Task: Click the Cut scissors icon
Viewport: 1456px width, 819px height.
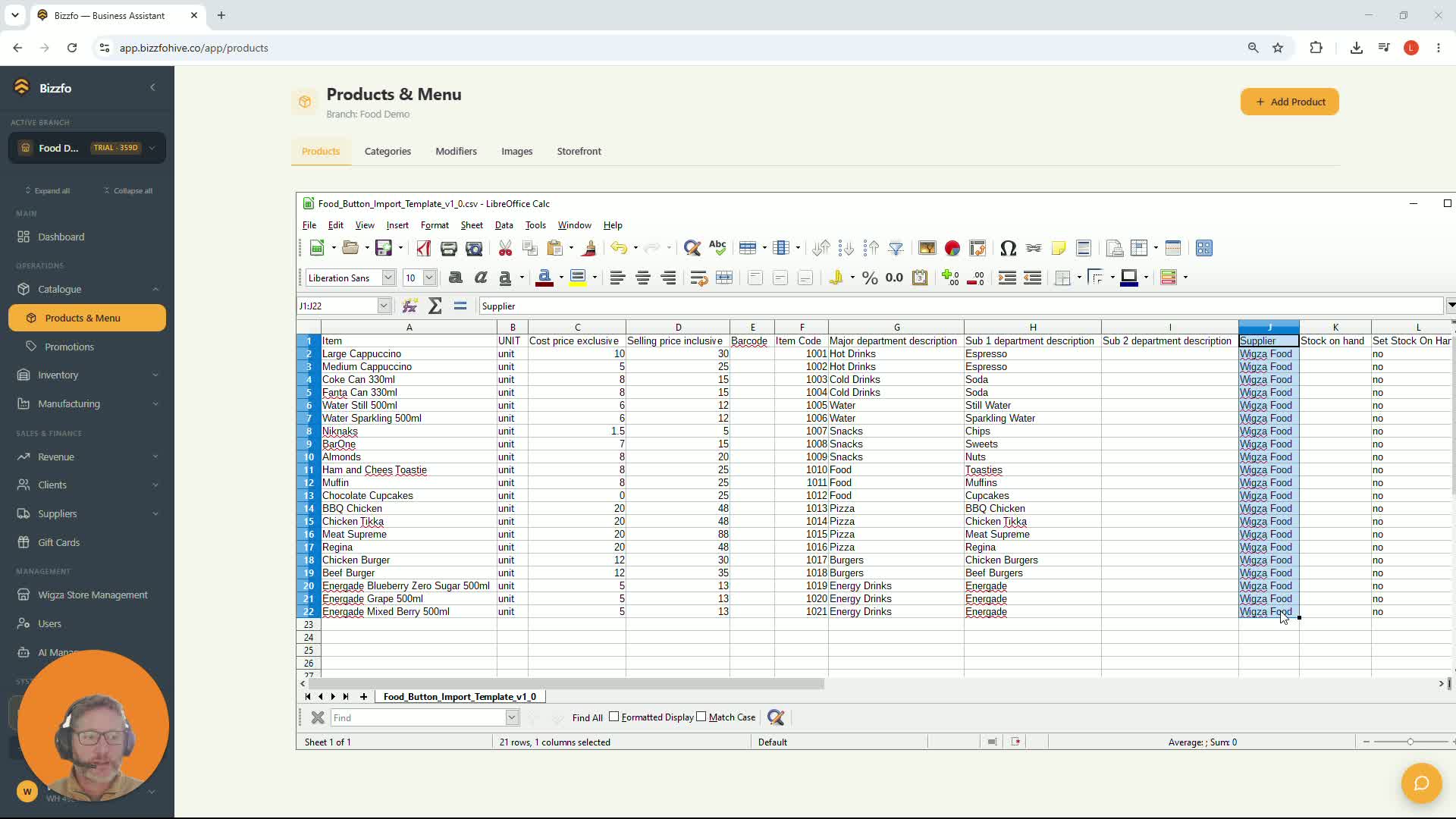Action: (505, 248)
